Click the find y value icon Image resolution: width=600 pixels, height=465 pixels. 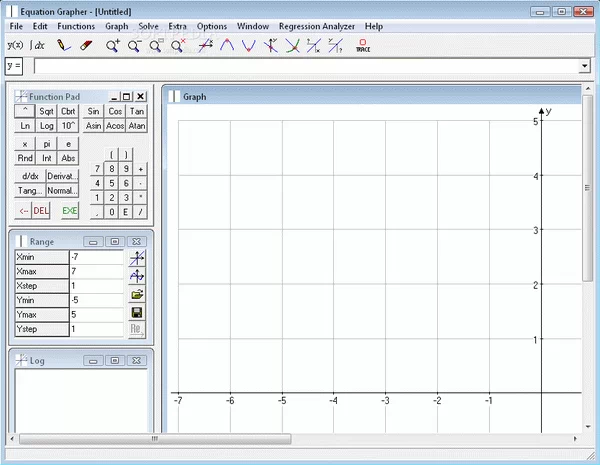[336, 46]
